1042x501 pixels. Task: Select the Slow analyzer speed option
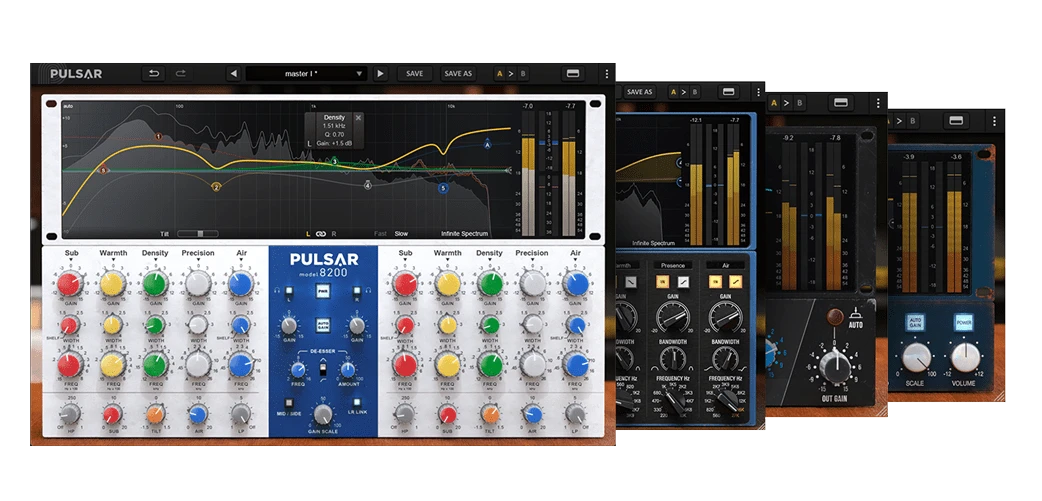pyautogui.click(x=401, y=233)
